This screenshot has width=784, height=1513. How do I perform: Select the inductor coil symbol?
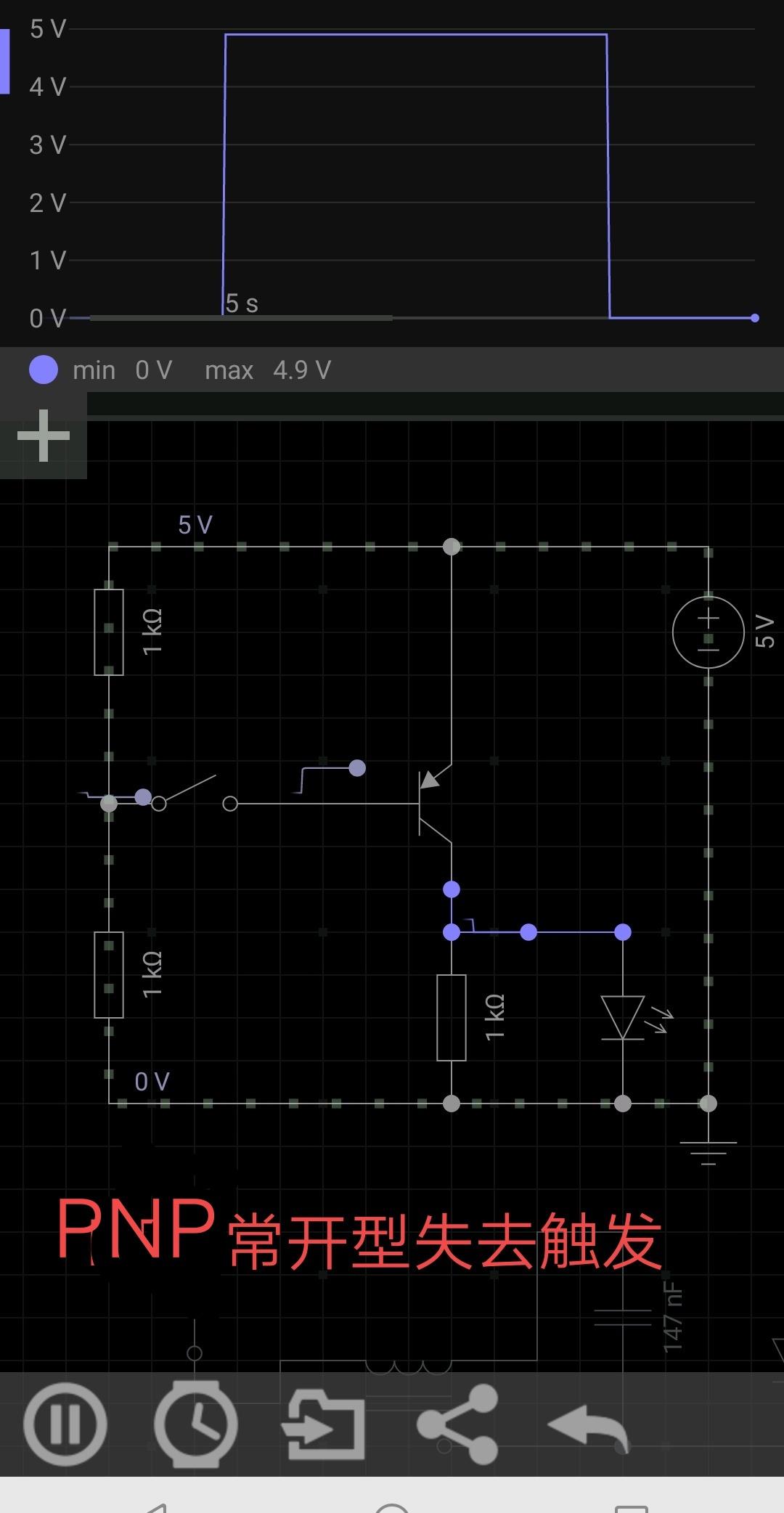tap(409, 1366)
